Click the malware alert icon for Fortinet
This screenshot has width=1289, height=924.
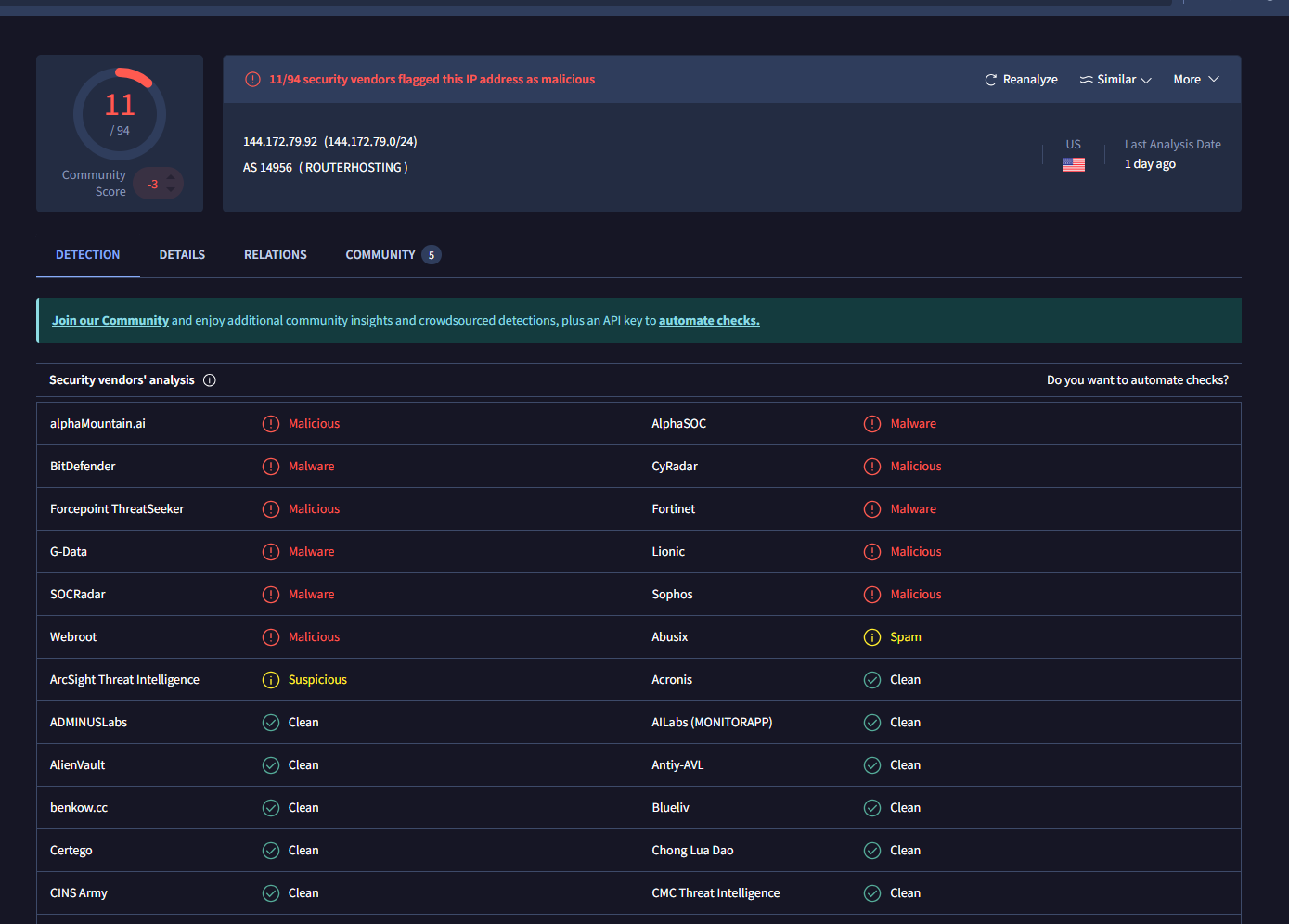[872, 509]
